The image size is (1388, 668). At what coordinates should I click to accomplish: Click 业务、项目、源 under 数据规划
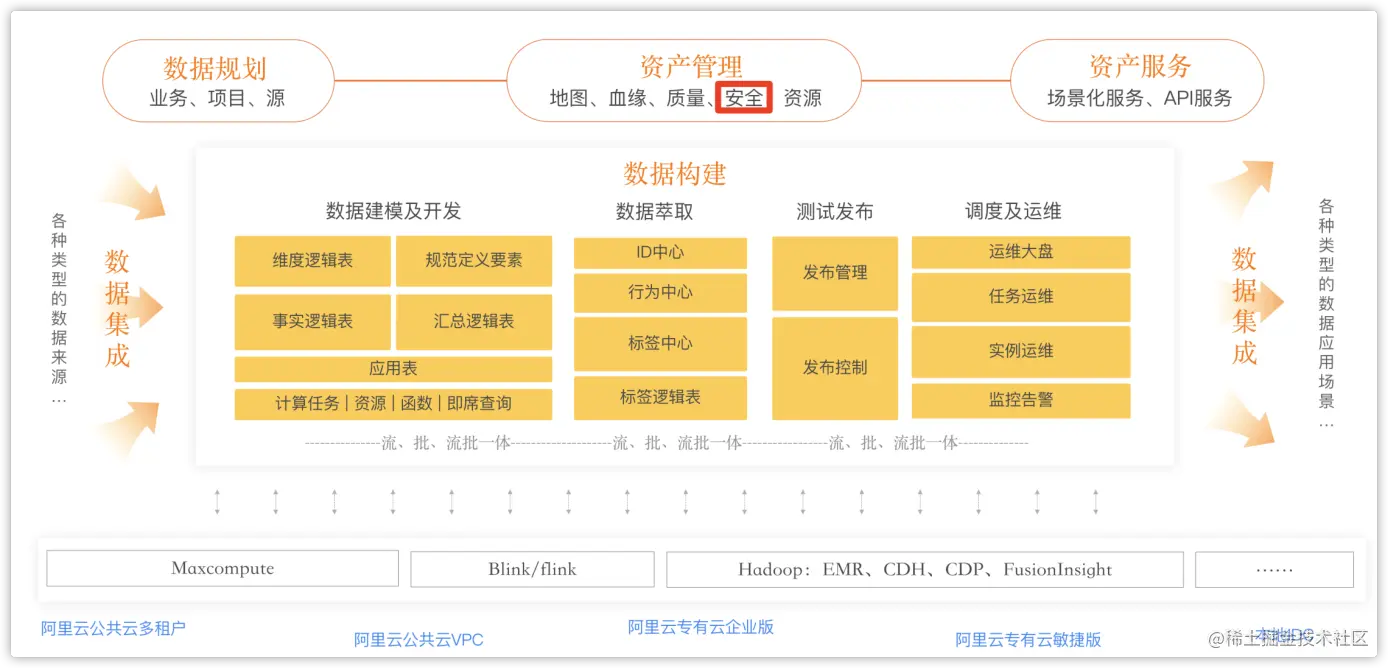[217, 98]
